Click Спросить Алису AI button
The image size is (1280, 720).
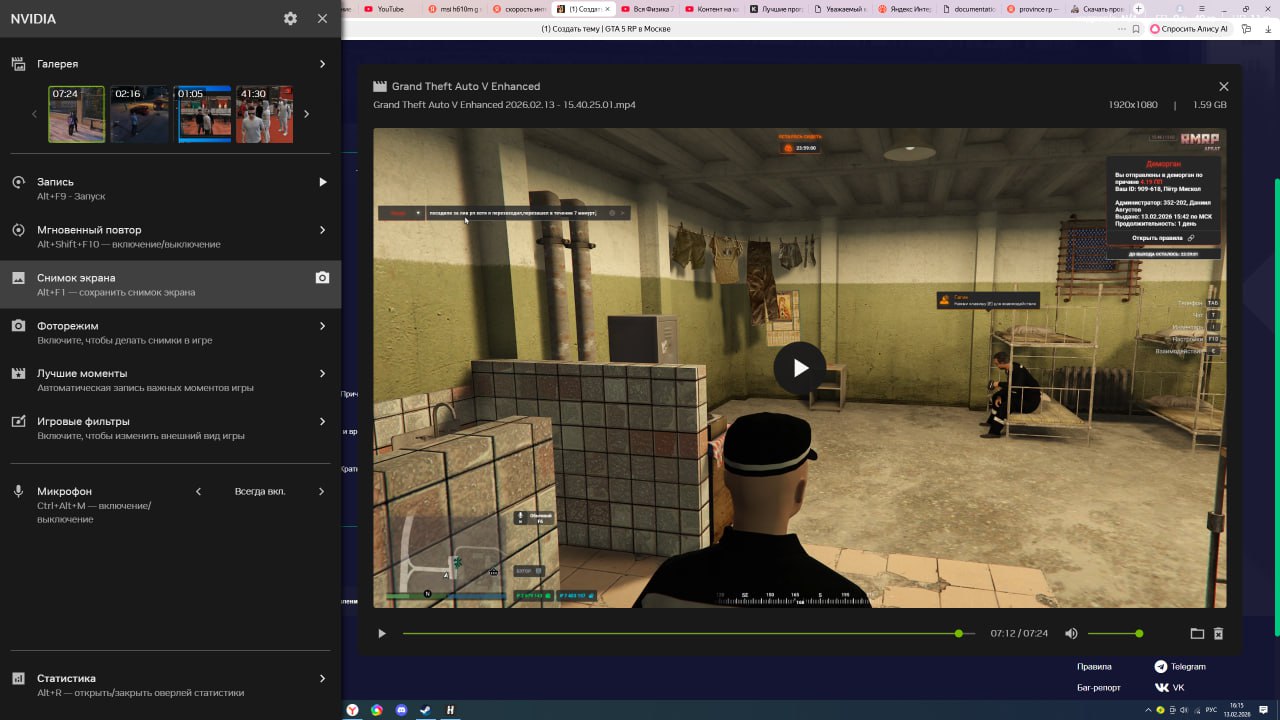1189,29
